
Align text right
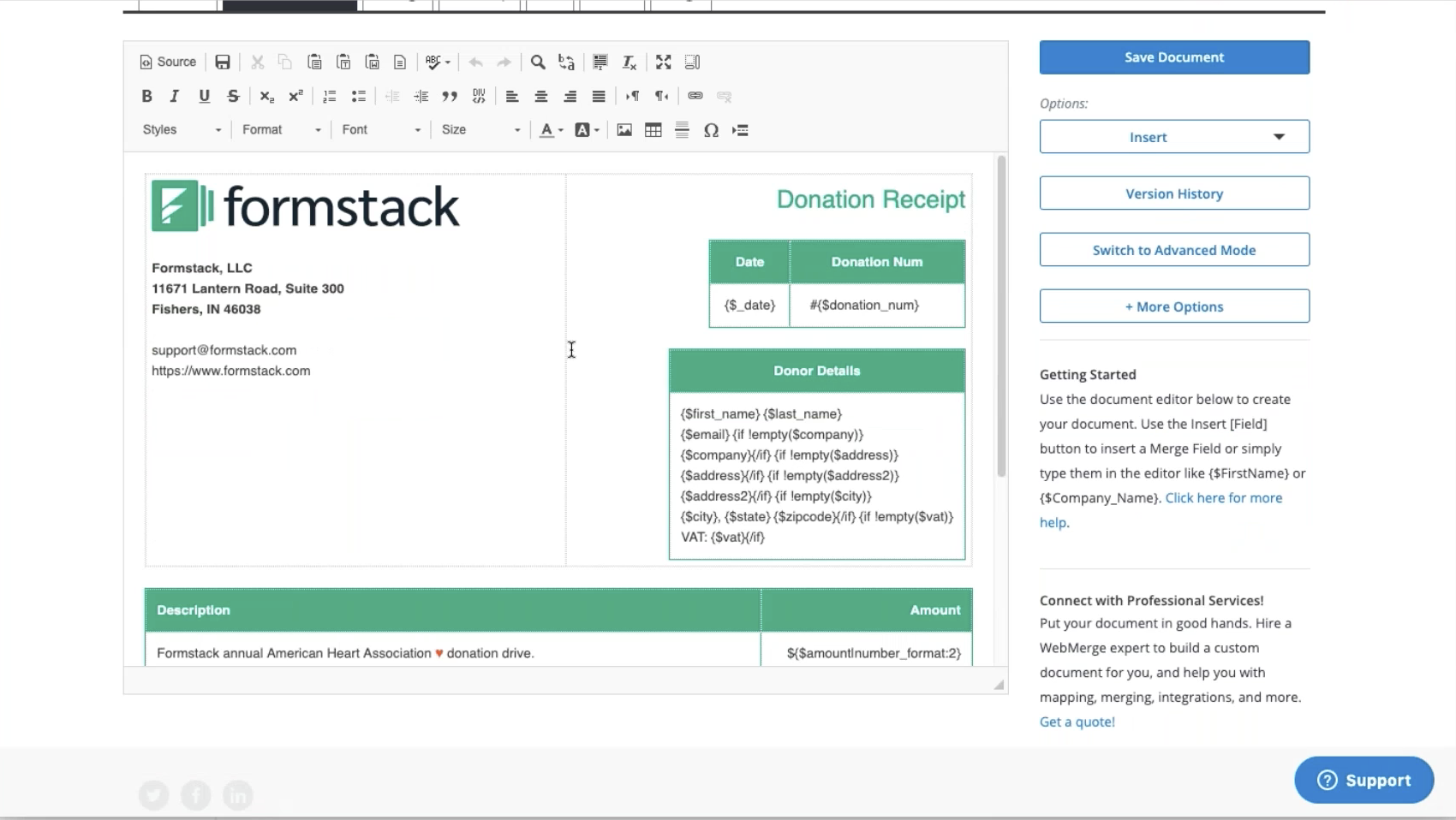click(570, 96)
